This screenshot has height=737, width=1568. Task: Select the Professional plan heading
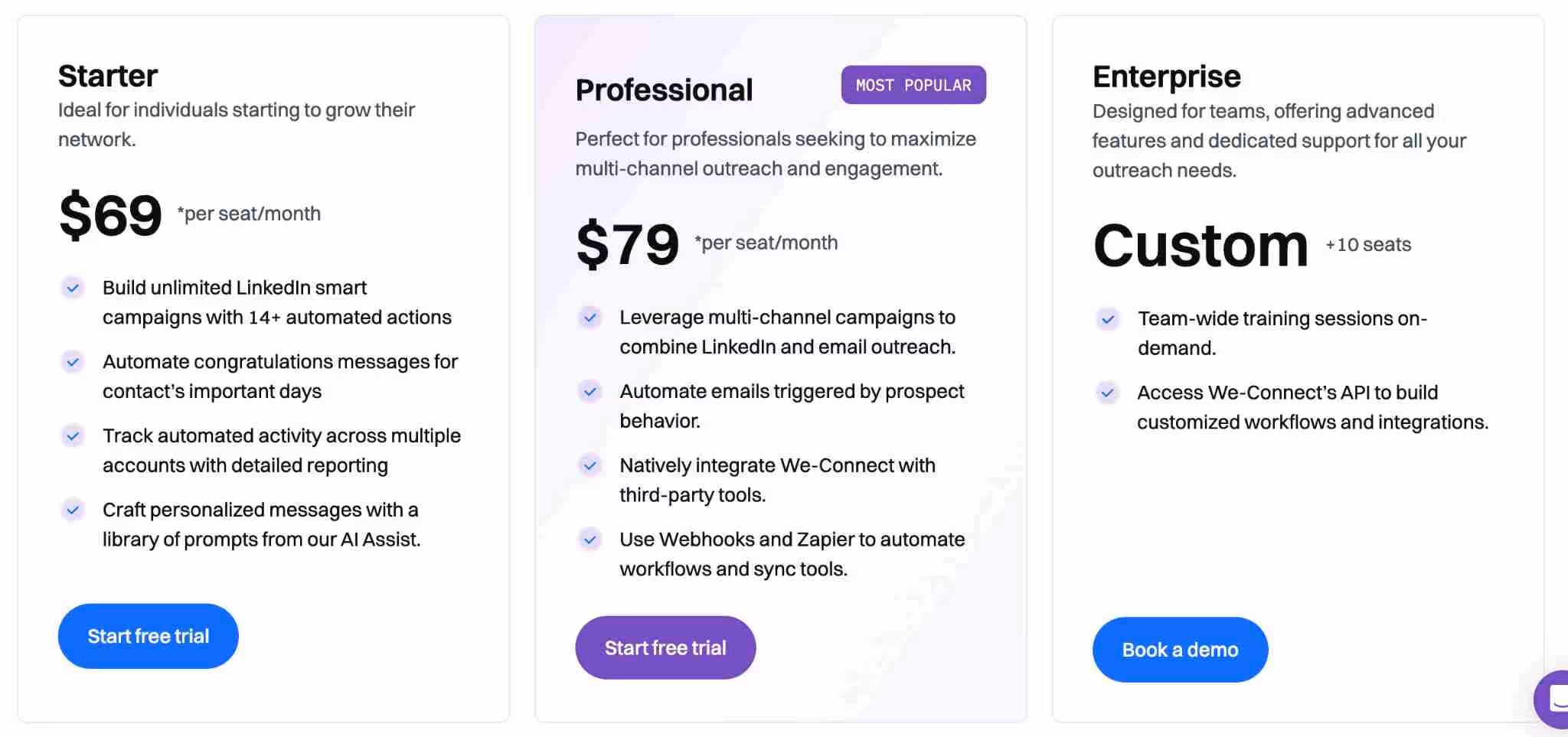664,89
